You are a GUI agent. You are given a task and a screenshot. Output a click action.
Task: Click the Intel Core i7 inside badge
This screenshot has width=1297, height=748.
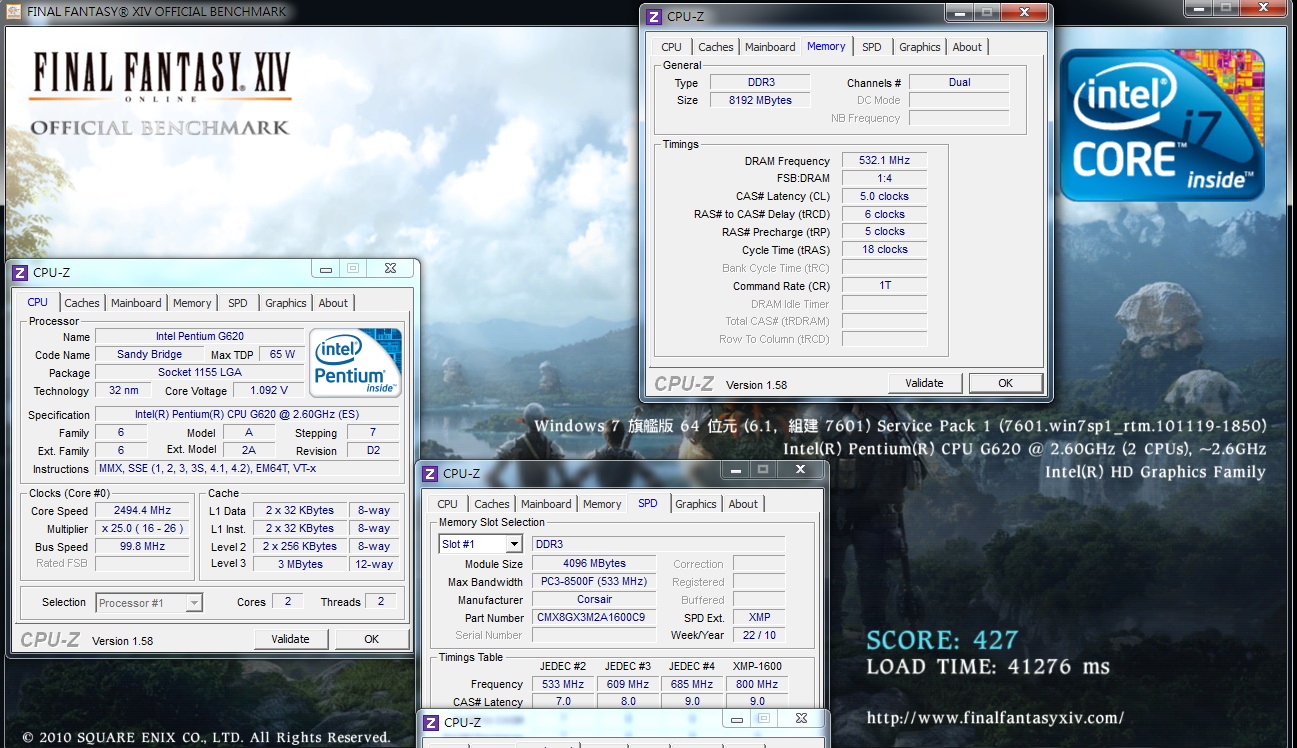(1162, 125)
